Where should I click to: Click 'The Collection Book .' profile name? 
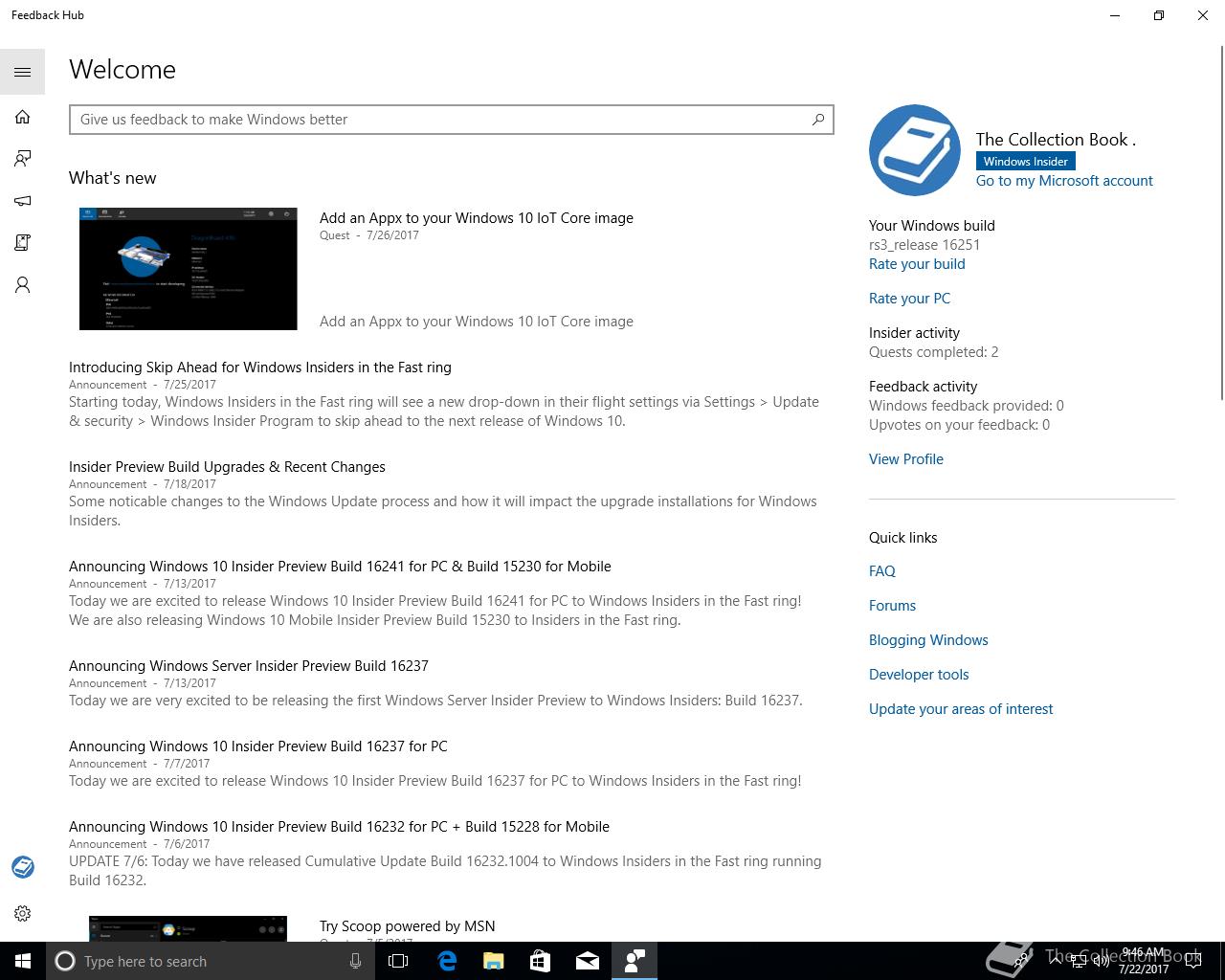1056,140
